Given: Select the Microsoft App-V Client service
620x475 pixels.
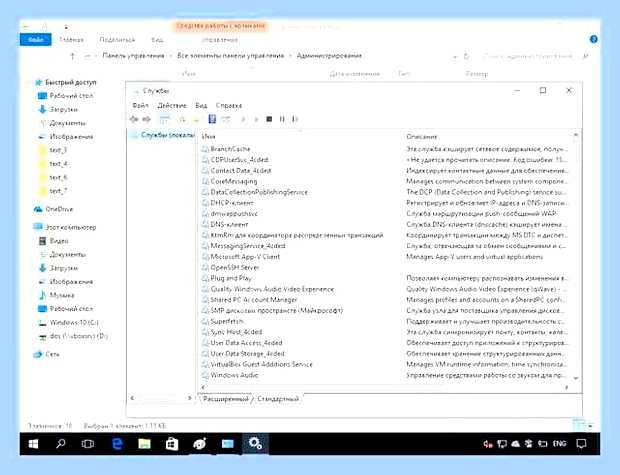Looking at the screenshot, I should 245,256.
